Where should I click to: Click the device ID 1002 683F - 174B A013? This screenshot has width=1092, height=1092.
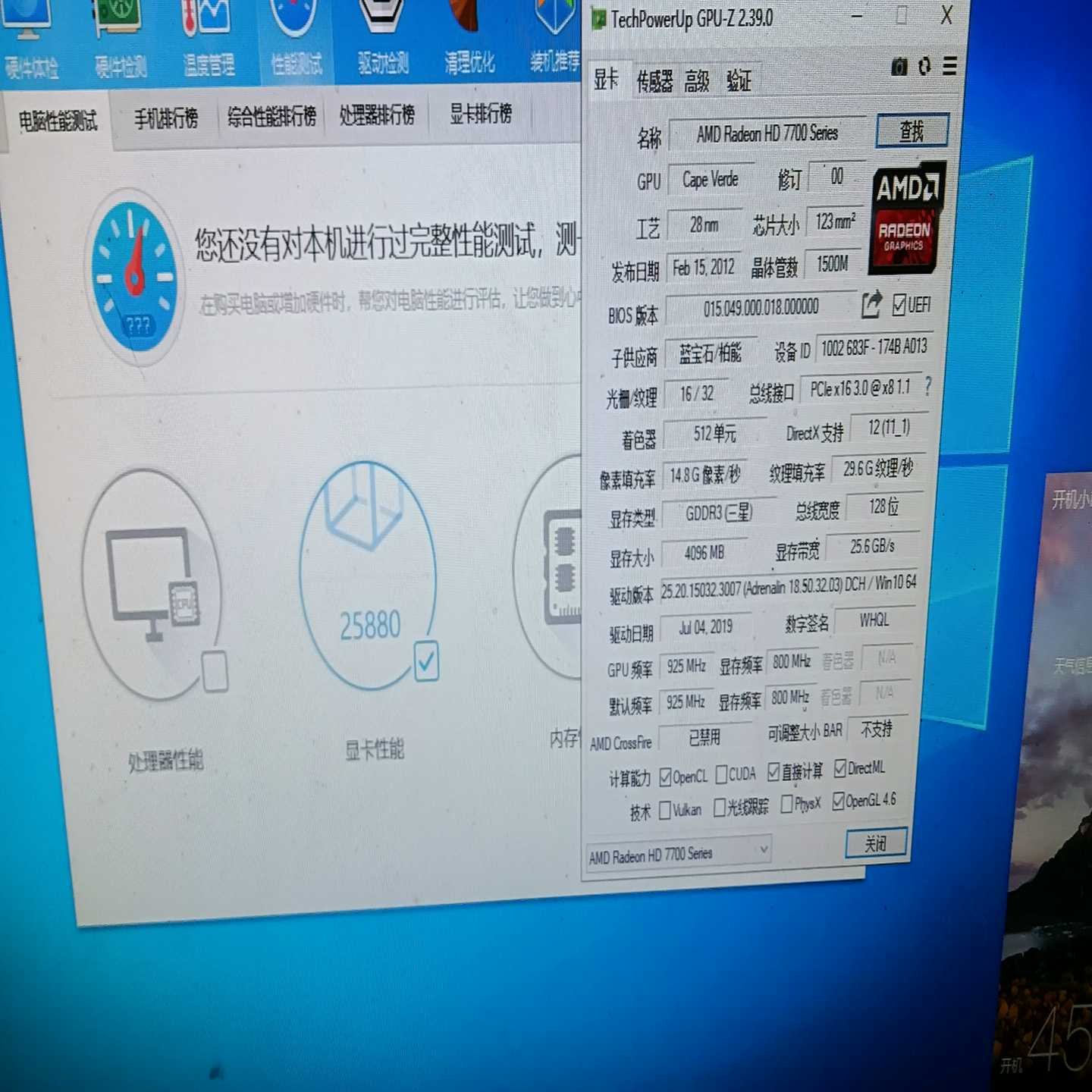[874, 347]
